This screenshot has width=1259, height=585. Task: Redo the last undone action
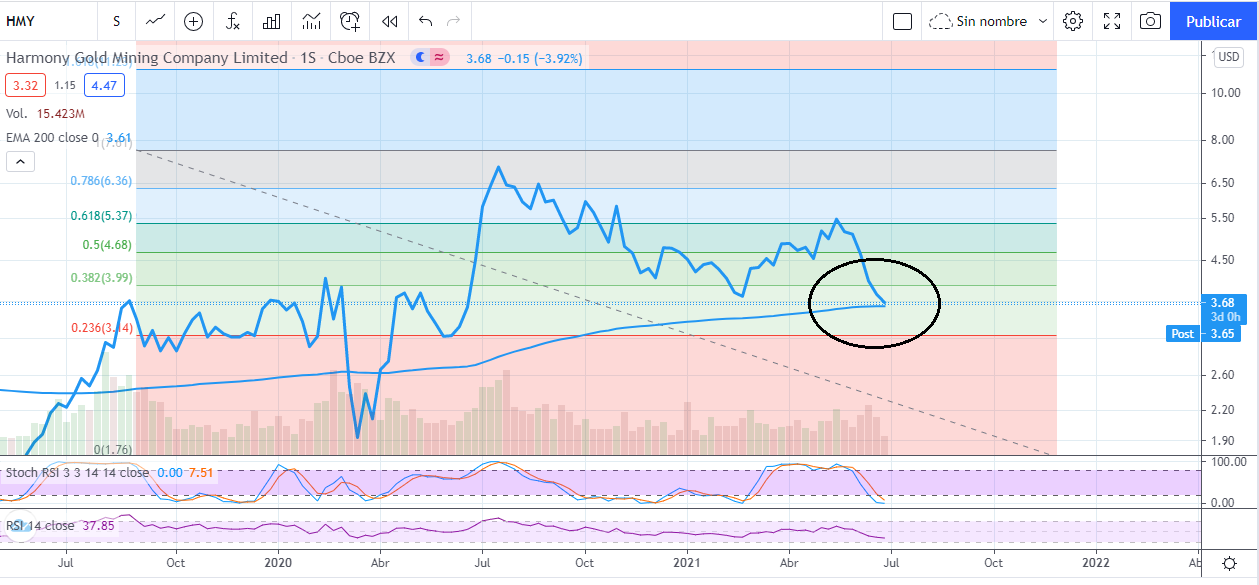click(454, 20)
